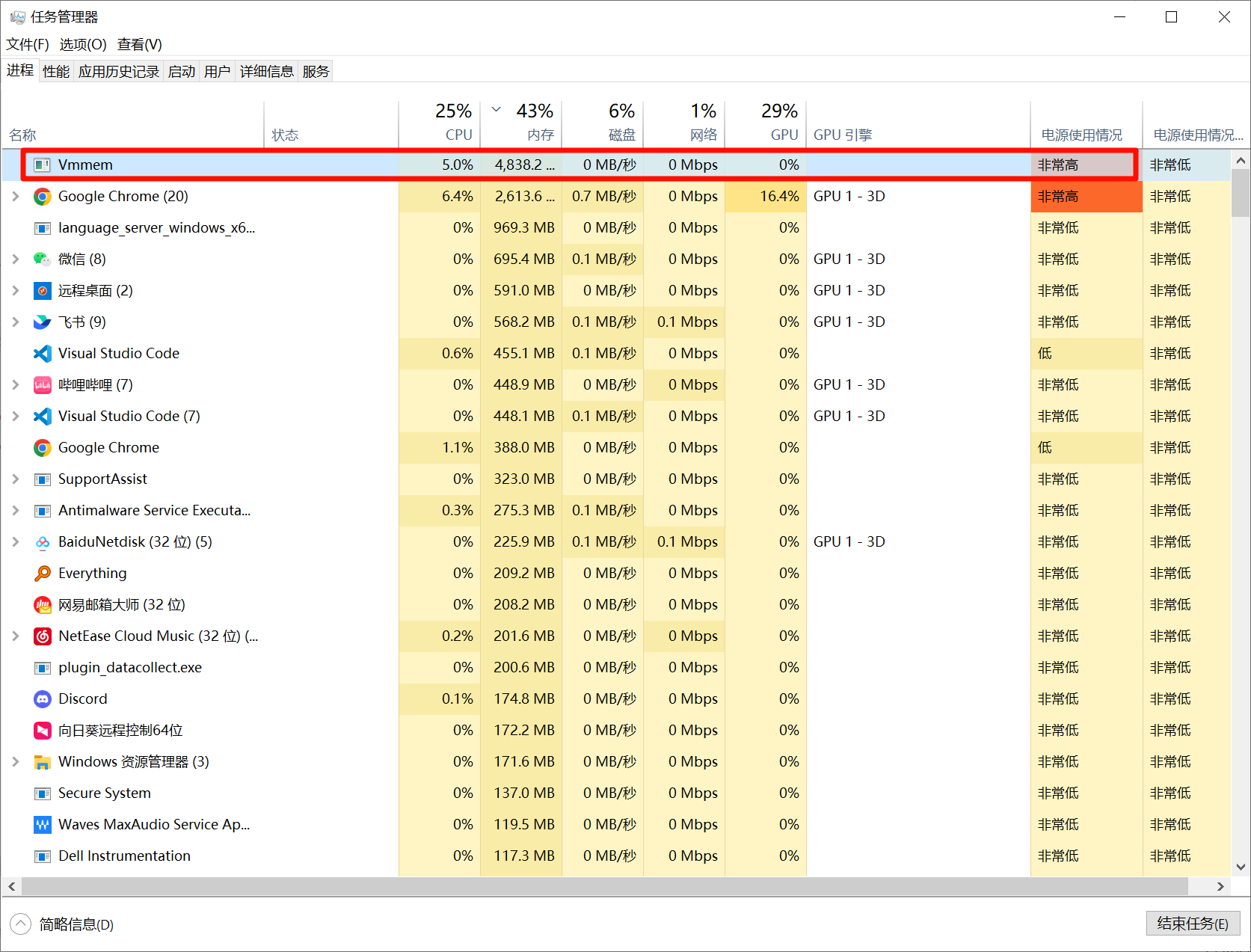Expand the BaiduNetdisk (32 位) group
Viewport: 1251px width, 952px height.
click(16, 542)
